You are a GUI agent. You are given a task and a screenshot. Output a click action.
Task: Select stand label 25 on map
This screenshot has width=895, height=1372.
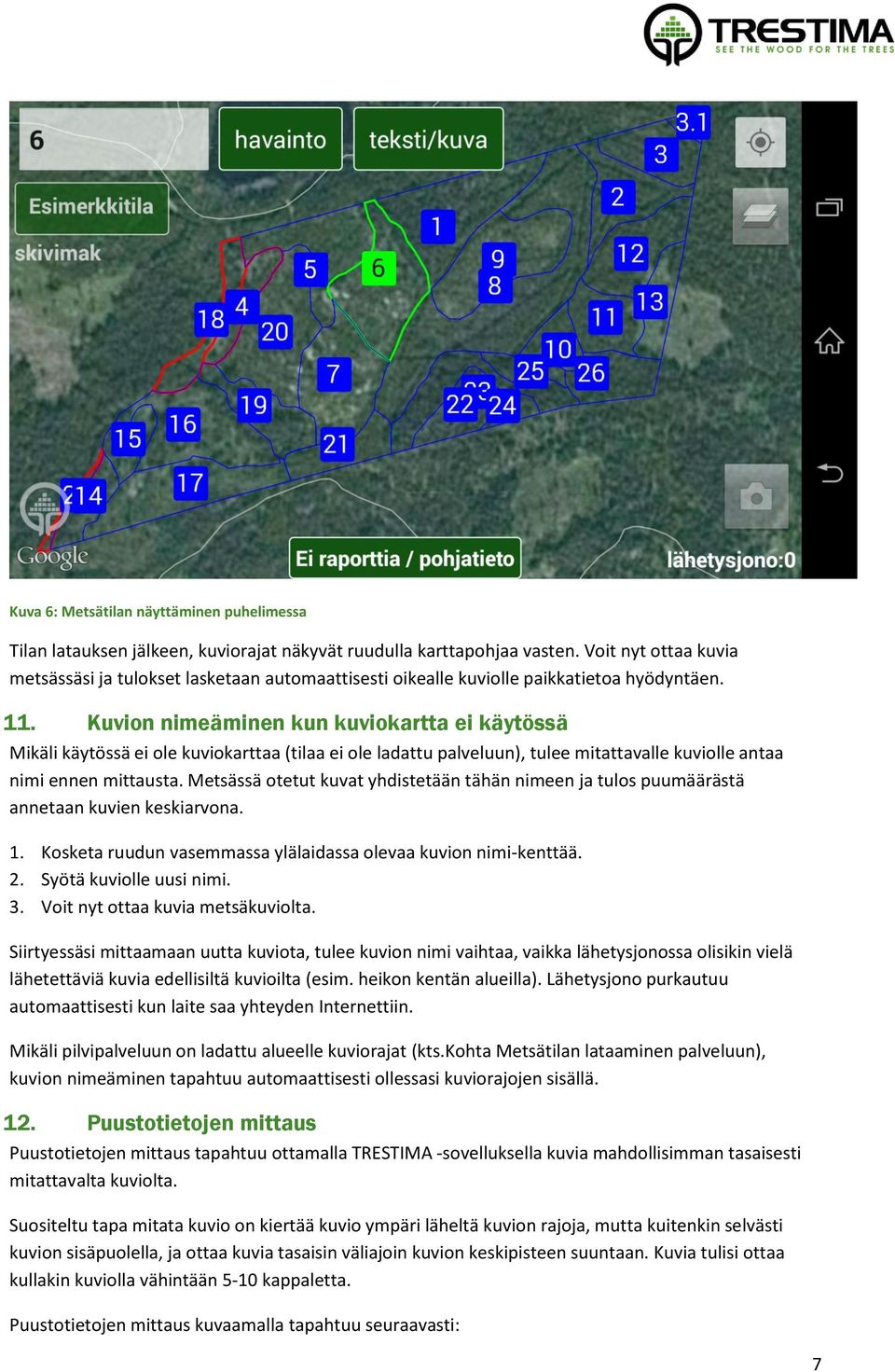(x=530, y=371)
